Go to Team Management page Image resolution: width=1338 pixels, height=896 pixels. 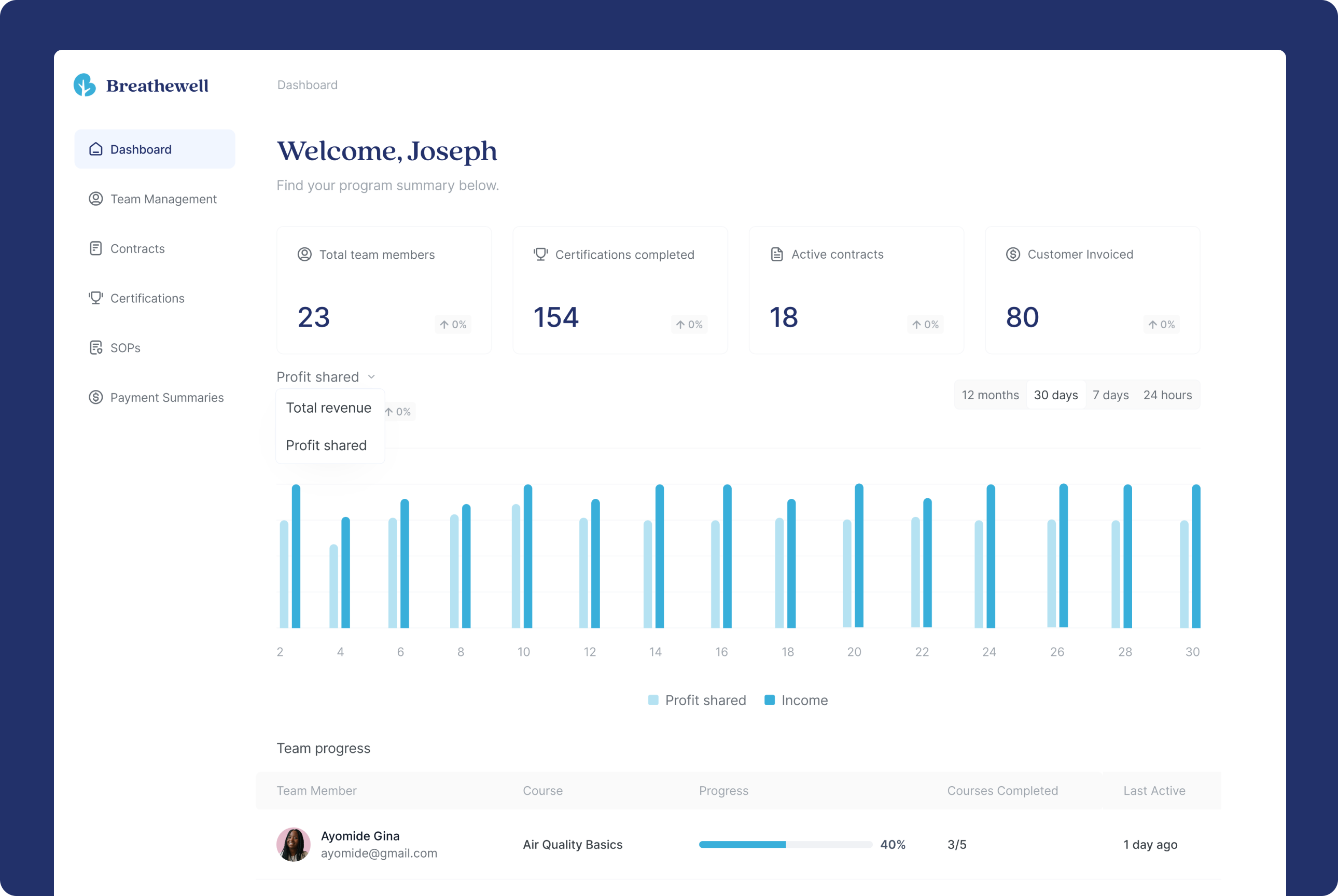[155, 199]
